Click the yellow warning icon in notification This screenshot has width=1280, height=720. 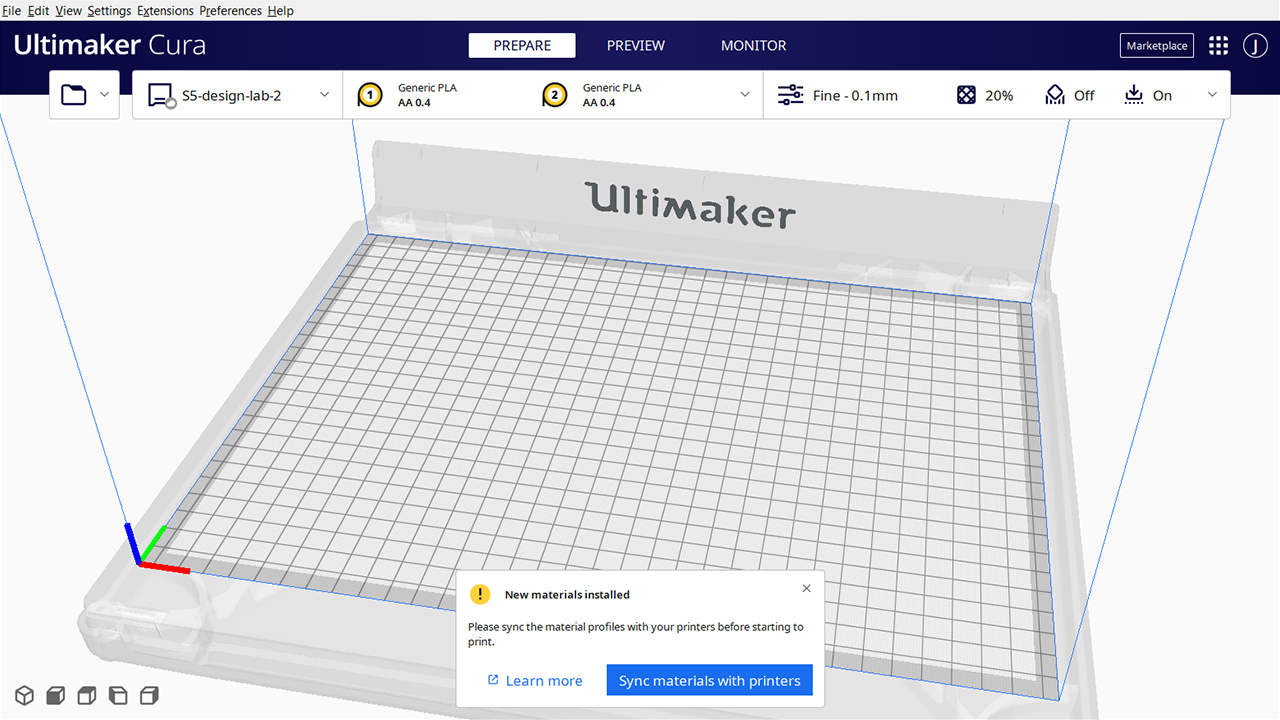(481, 594)
